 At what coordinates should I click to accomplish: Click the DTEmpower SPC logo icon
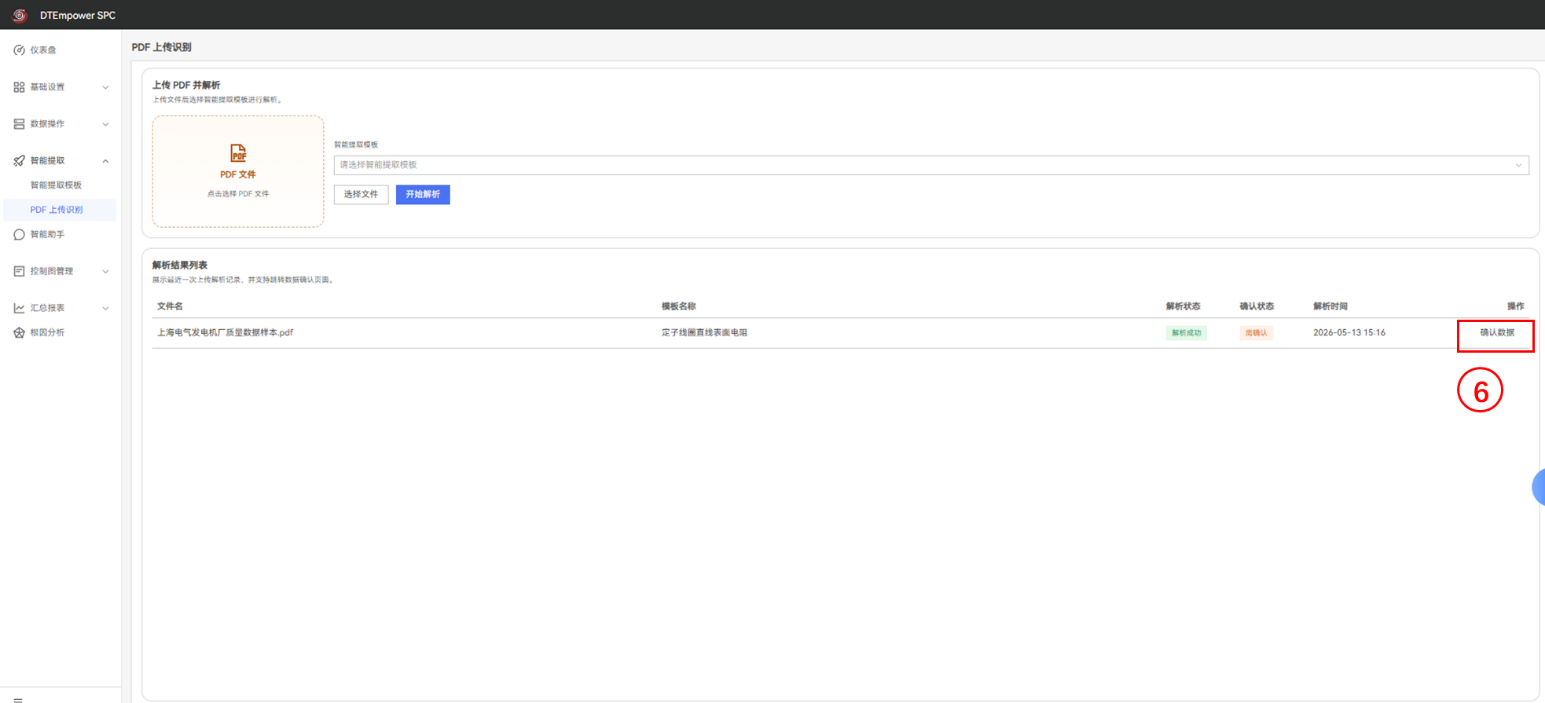click(x=19, y=15)
